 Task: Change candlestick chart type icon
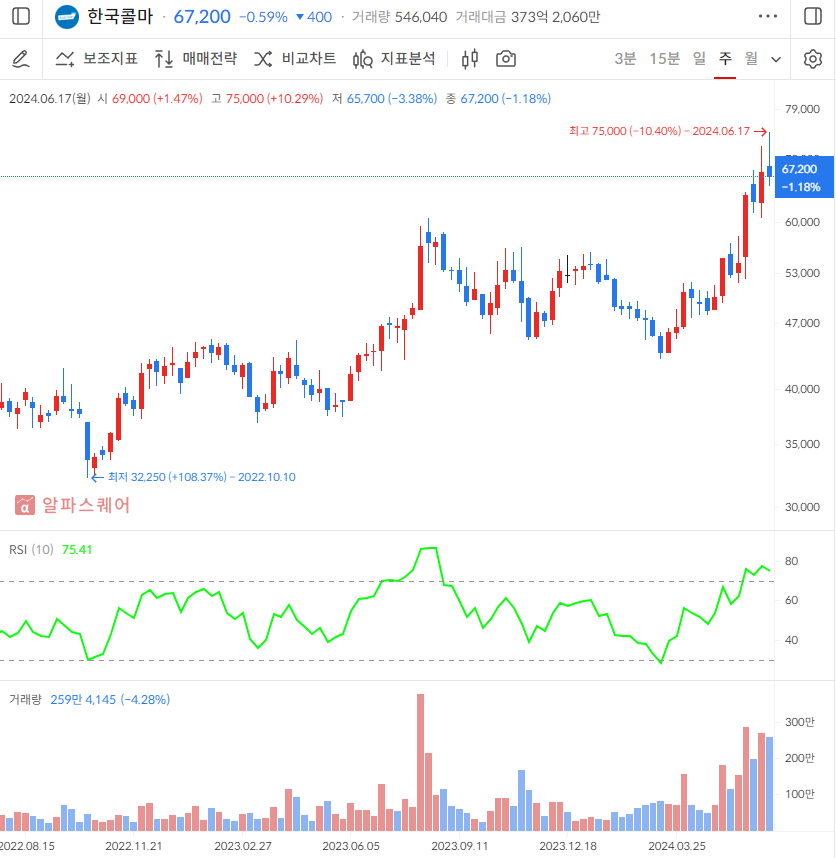click(470, 59)
